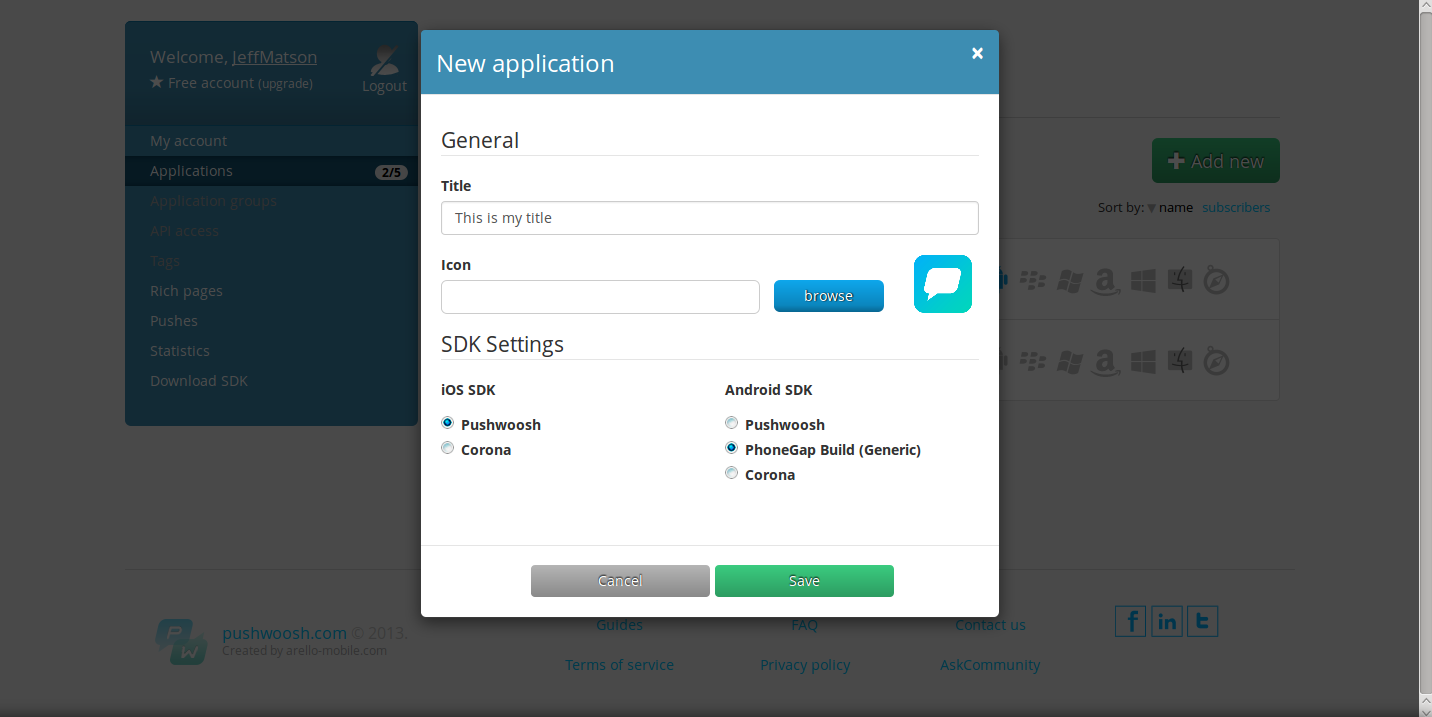Open the Terms of service link
The height and width of the screenshot is (717, 1432).
click(x=619, y=665)
